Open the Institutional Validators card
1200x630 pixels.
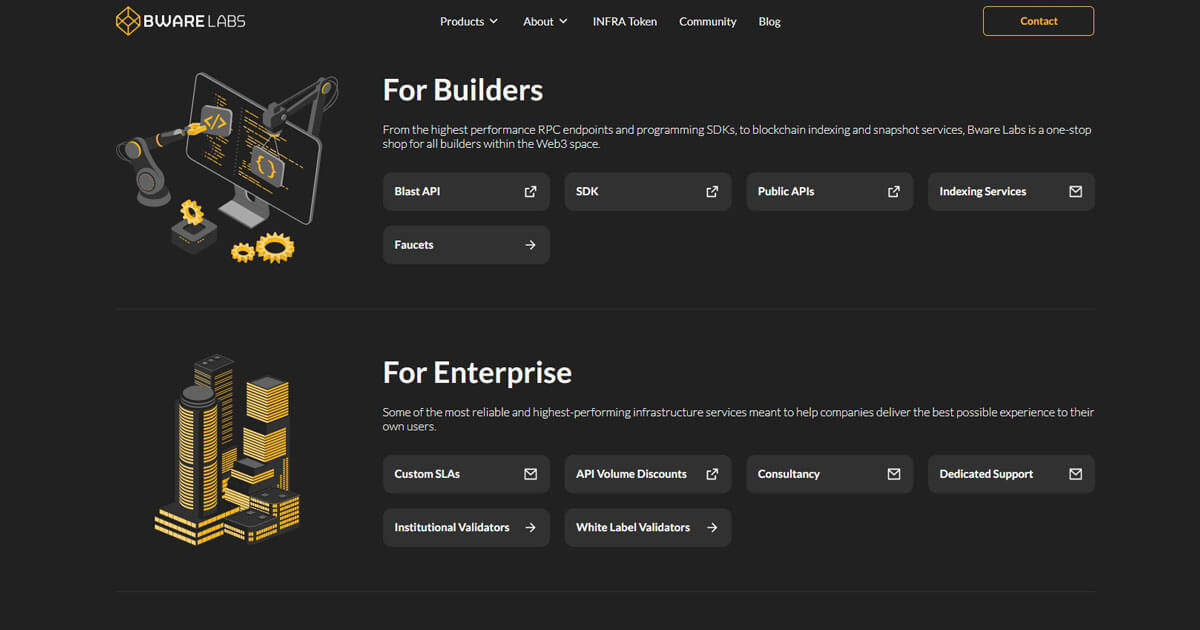click(466, 527)
